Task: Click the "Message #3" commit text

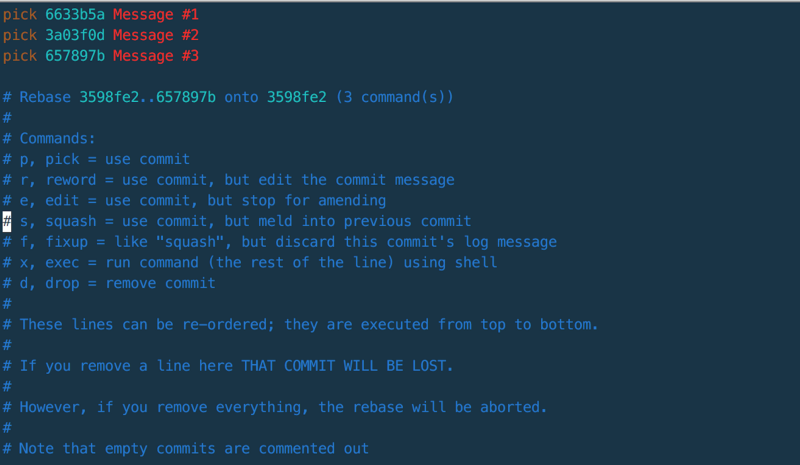Action: pos(155,56)
